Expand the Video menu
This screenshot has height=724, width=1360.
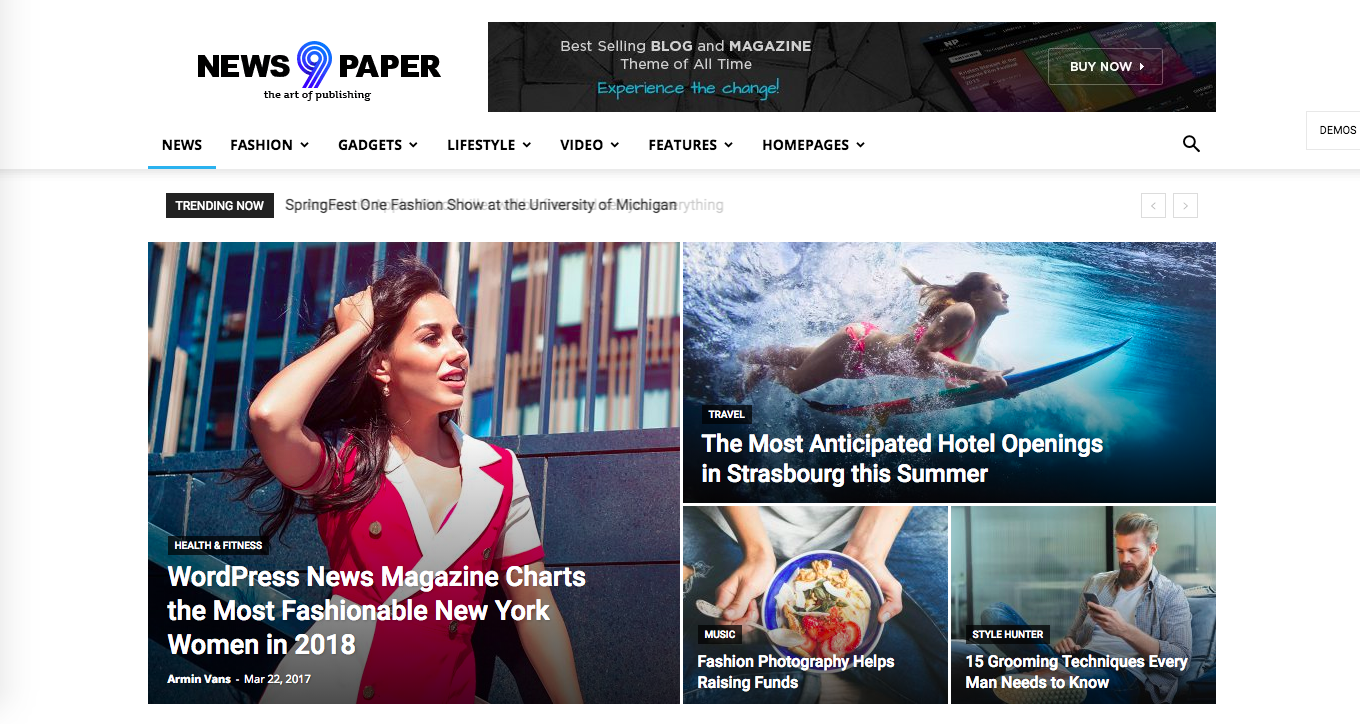(590, 145)
